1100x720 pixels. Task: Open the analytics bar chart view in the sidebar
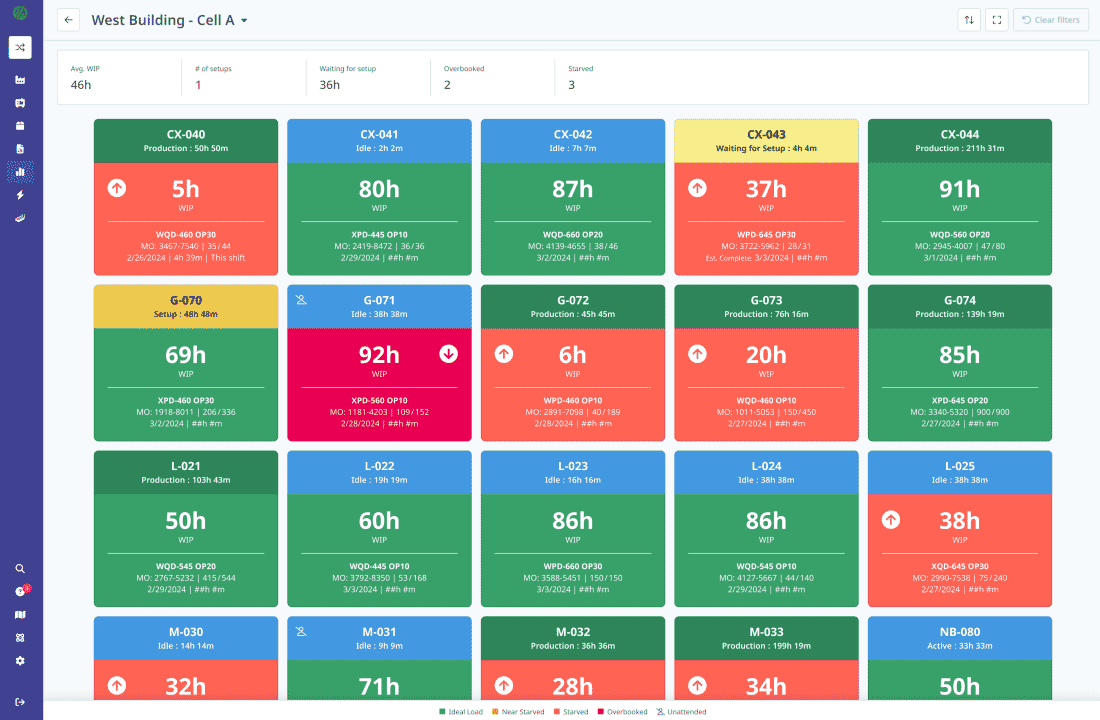click(x=20, y=172)
